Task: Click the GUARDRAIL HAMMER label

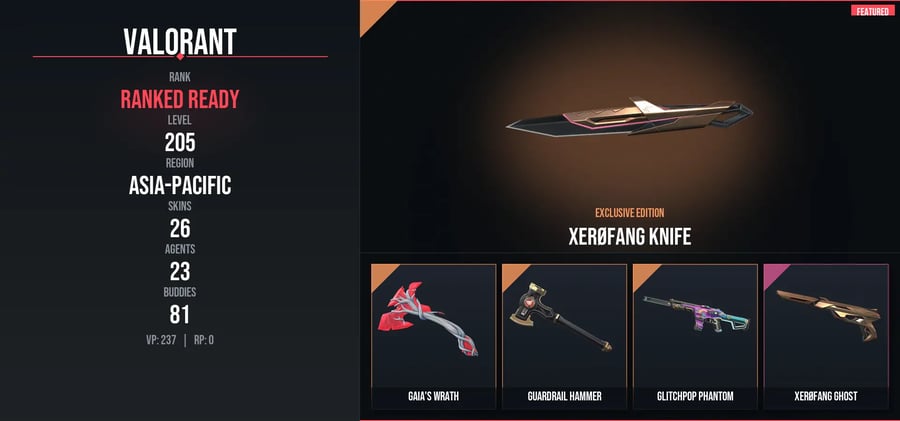Action: pyautogui.click(x=564, y=396)
